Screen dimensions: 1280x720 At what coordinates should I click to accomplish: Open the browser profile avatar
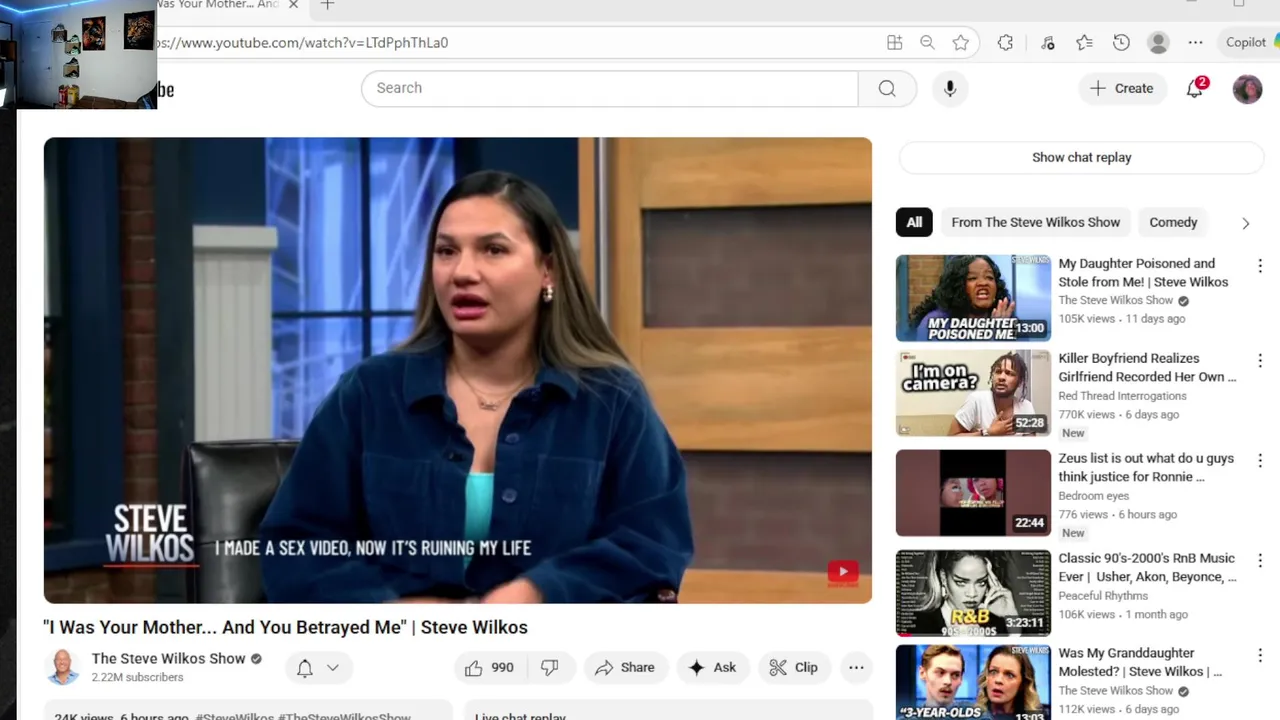click(1158, 42)
